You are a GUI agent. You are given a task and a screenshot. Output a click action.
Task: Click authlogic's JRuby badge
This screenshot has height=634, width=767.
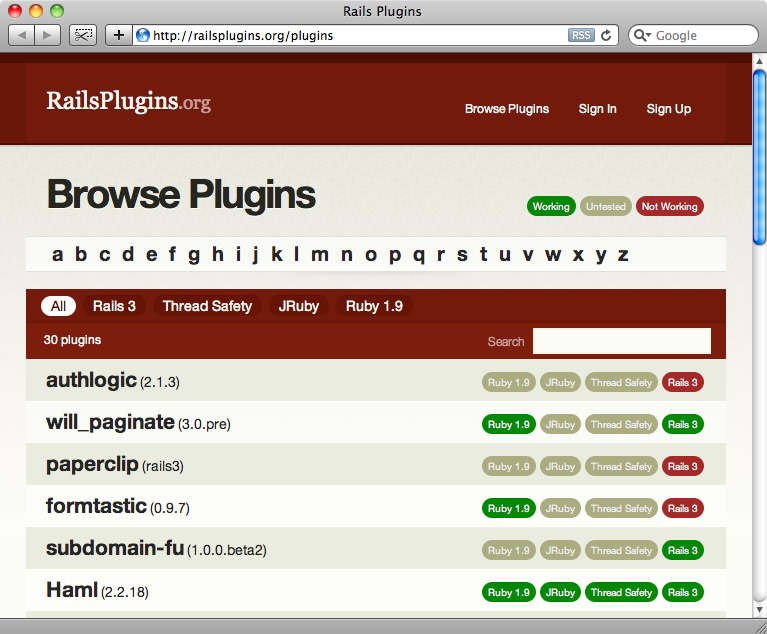(561, 383)
